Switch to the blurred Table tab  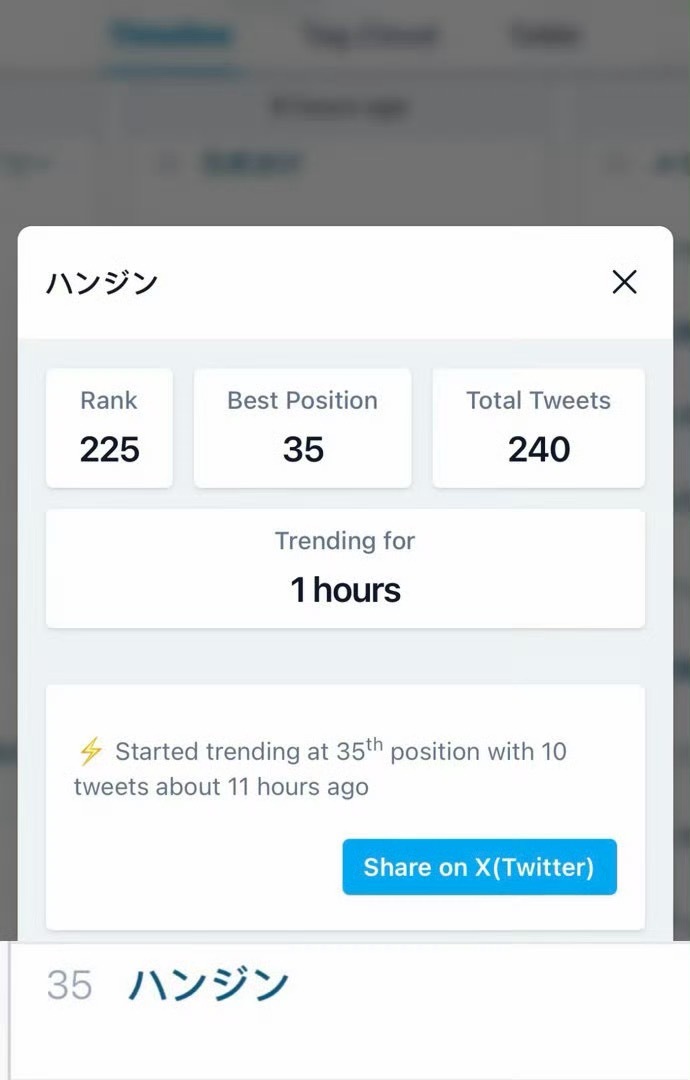(x=546, y=36)
